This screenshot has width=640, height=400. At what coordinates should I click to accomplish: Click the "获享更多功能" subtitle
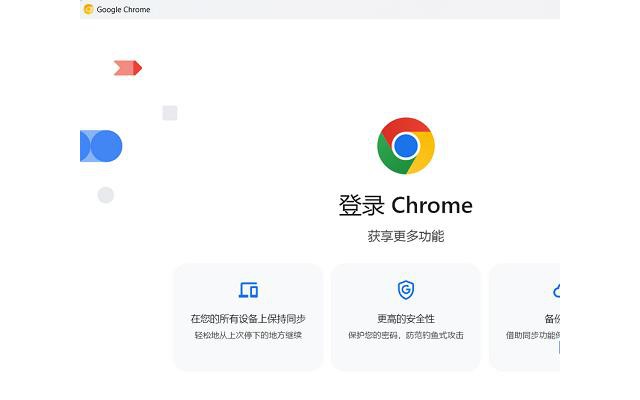click(406, 236)
